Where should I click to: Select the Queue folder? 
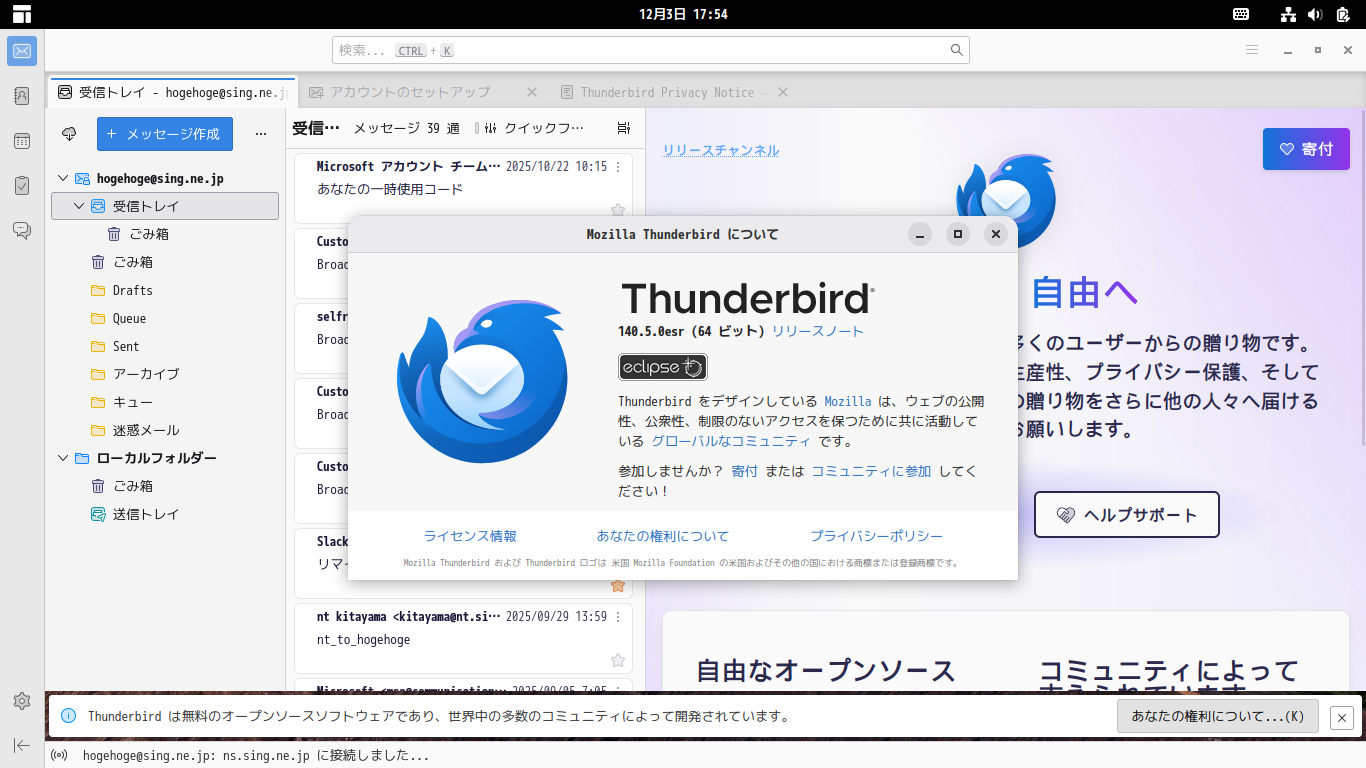[166, 318]
